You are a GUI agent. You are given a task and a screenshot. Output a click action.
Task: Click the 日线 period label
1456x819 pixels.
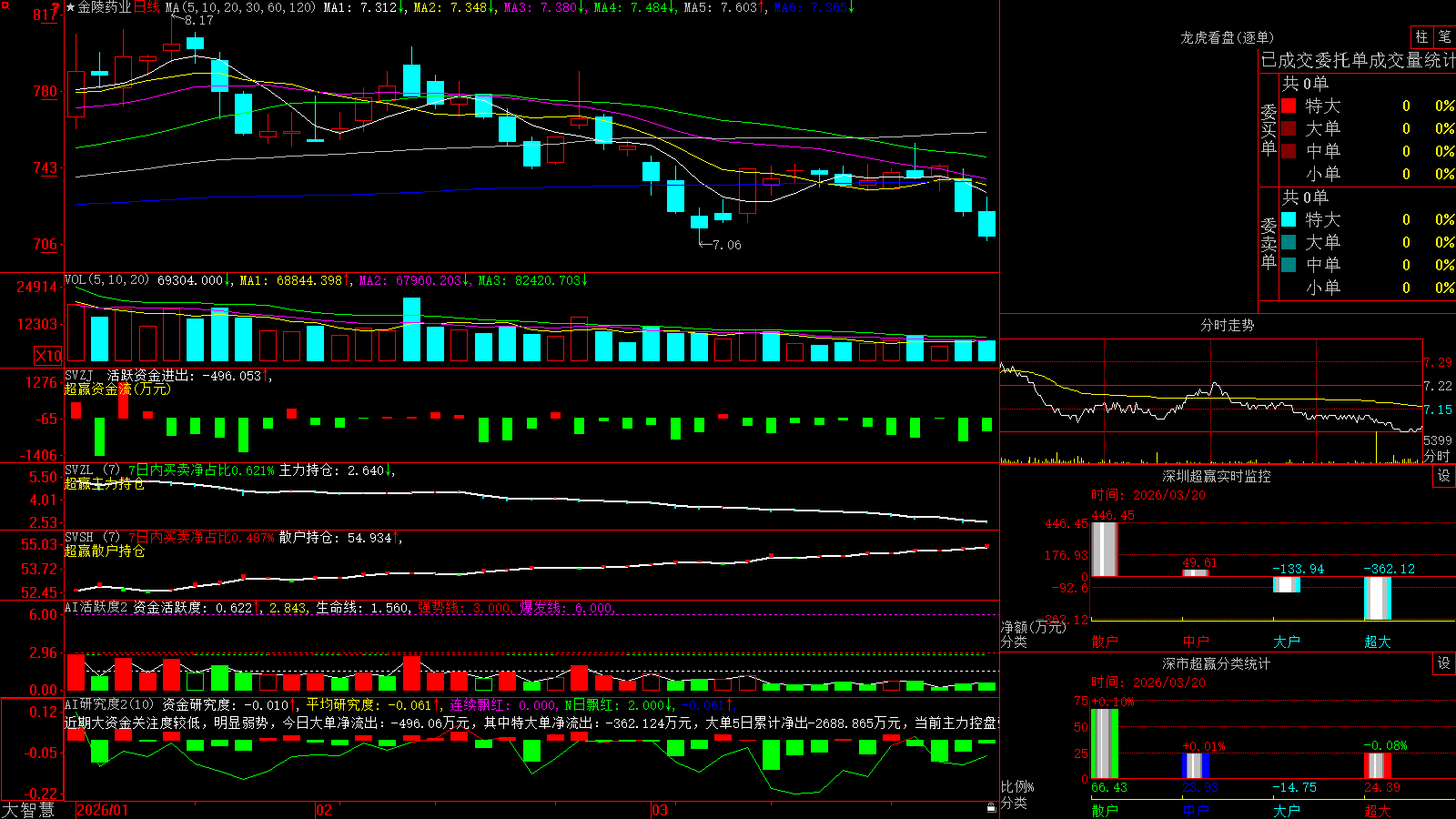coord(147,7)
